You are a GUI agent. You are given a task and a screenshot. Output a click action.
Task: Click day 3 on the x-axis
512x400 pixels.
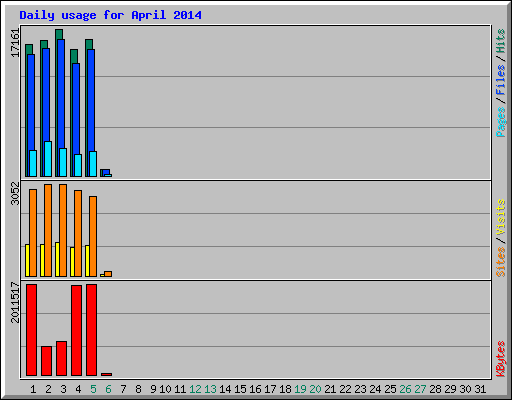point(63,389)
